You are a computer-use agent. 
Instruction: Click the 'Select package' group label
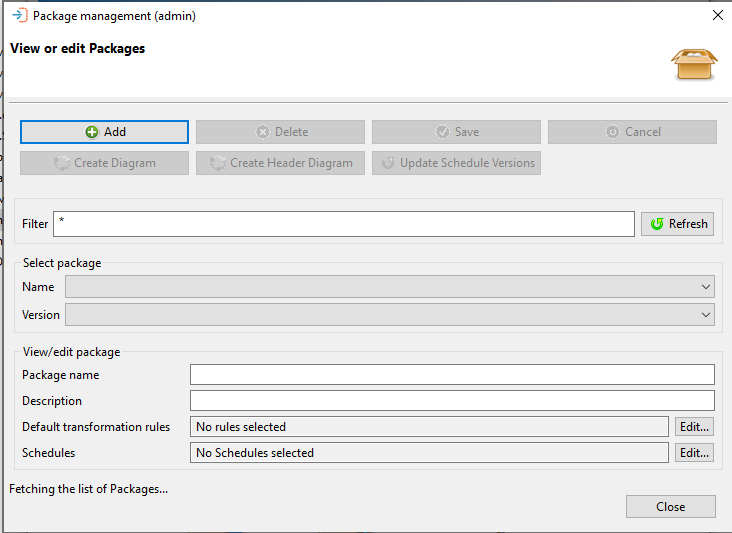point(62,263)
